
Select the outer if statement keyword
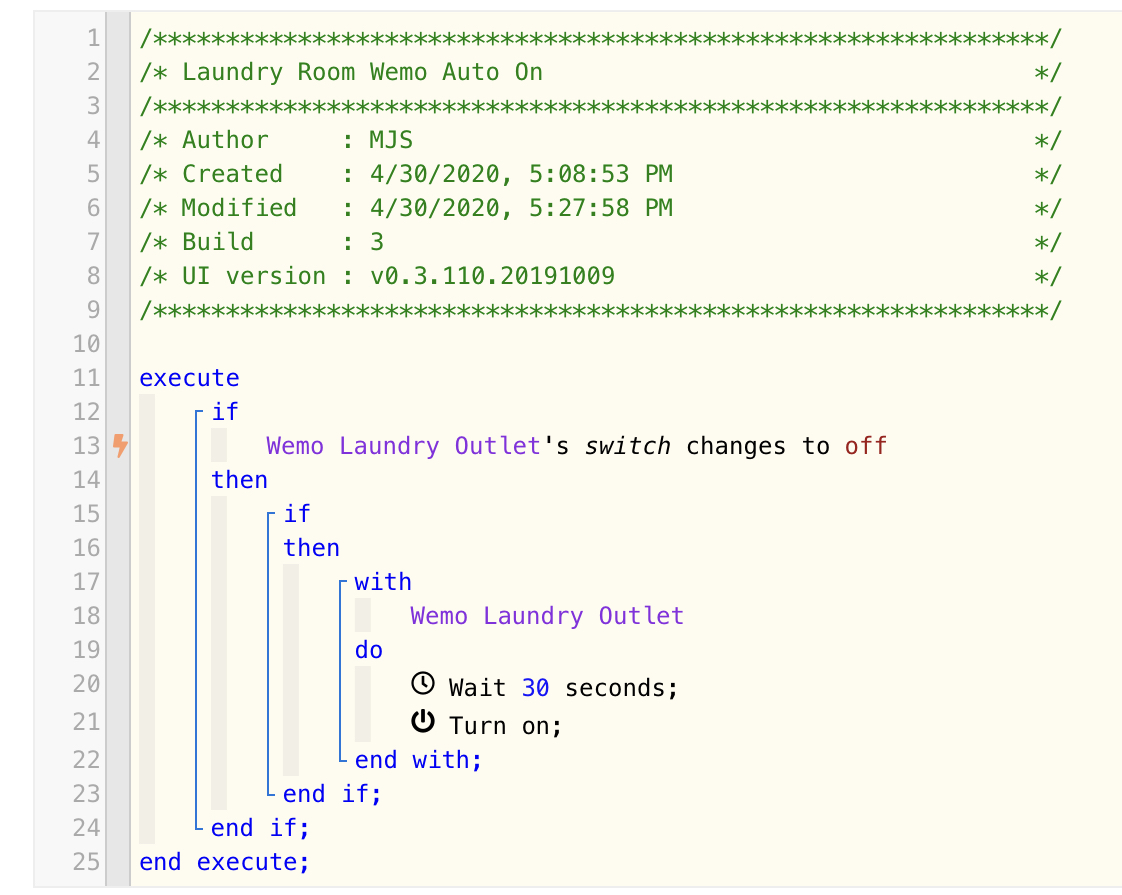pos(225,411)
